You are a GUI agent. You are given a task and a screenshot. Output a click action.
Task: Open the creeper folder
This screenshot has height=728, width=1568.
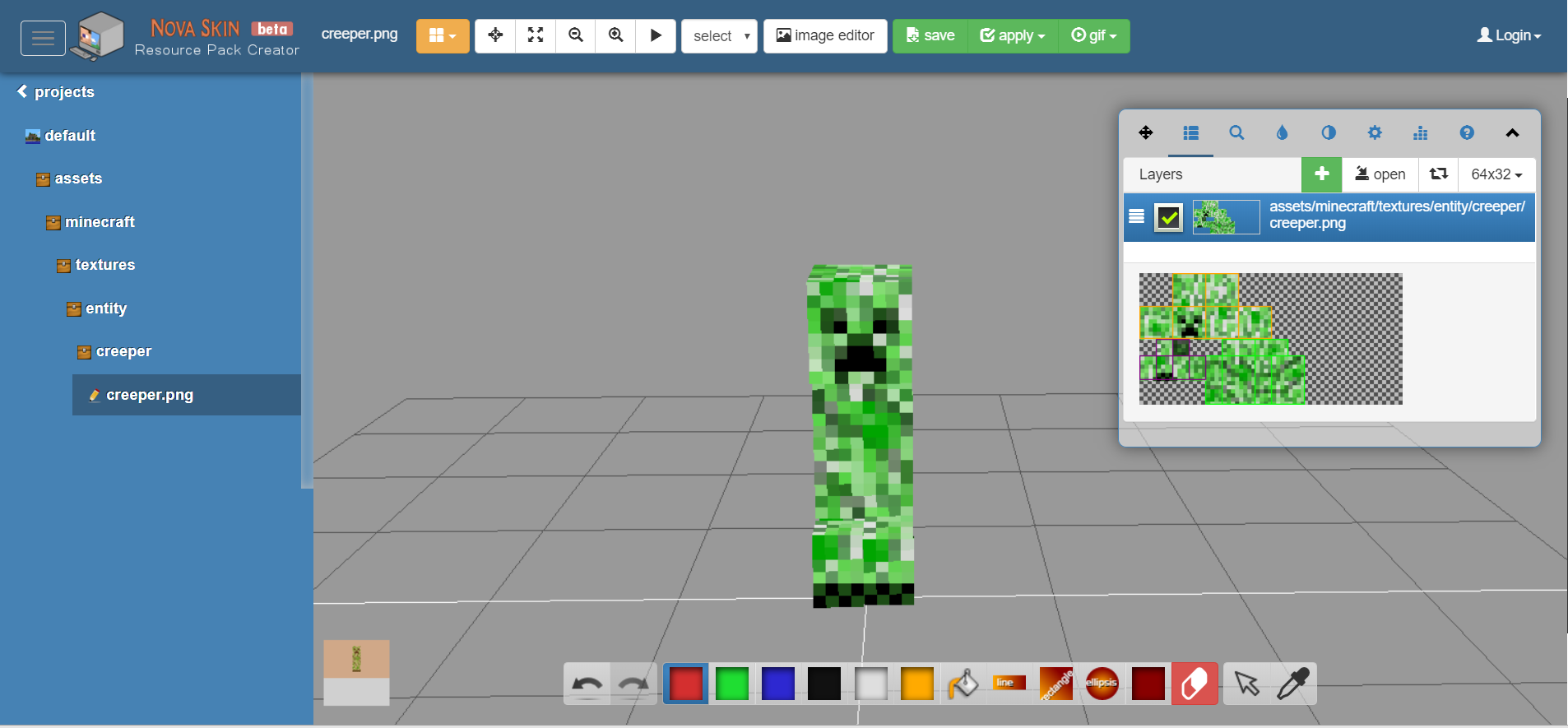point(114,351)
